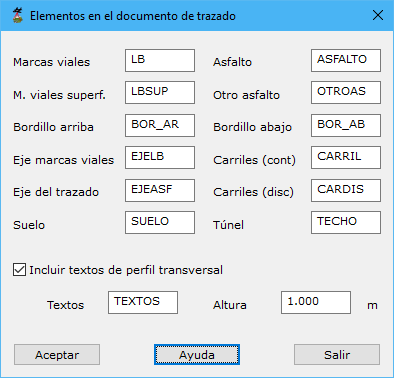Open help with the Ayuda button

[197, 355]
